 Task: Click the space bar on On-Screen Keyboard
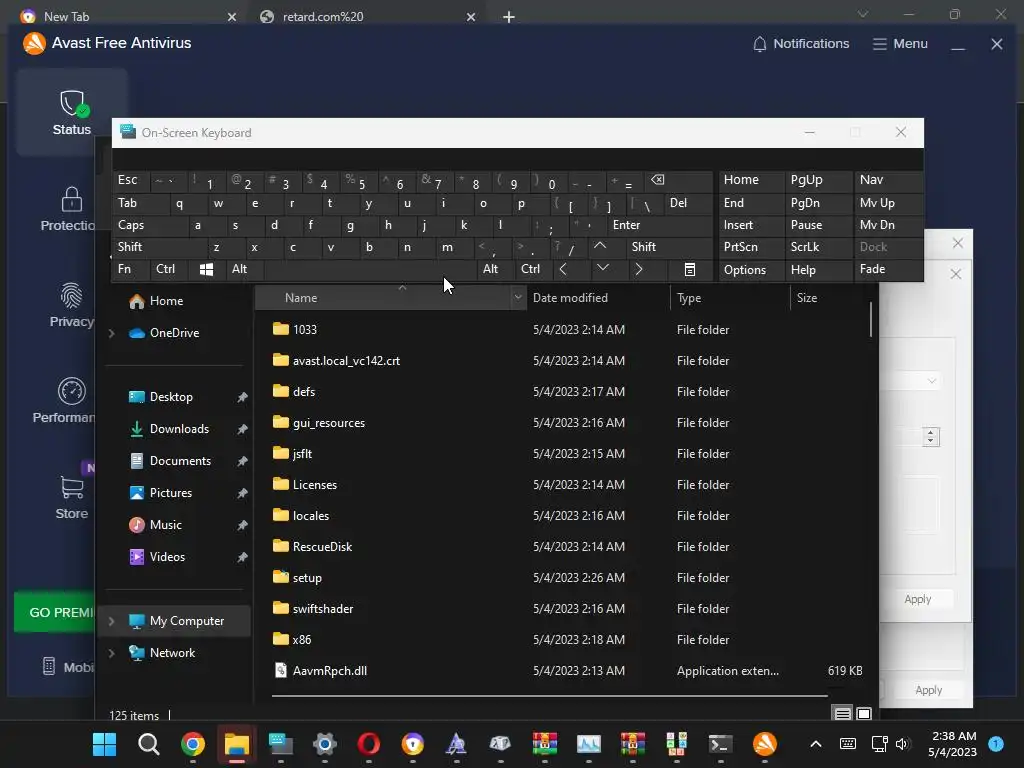pyautogui.click(x=370, y=269)
